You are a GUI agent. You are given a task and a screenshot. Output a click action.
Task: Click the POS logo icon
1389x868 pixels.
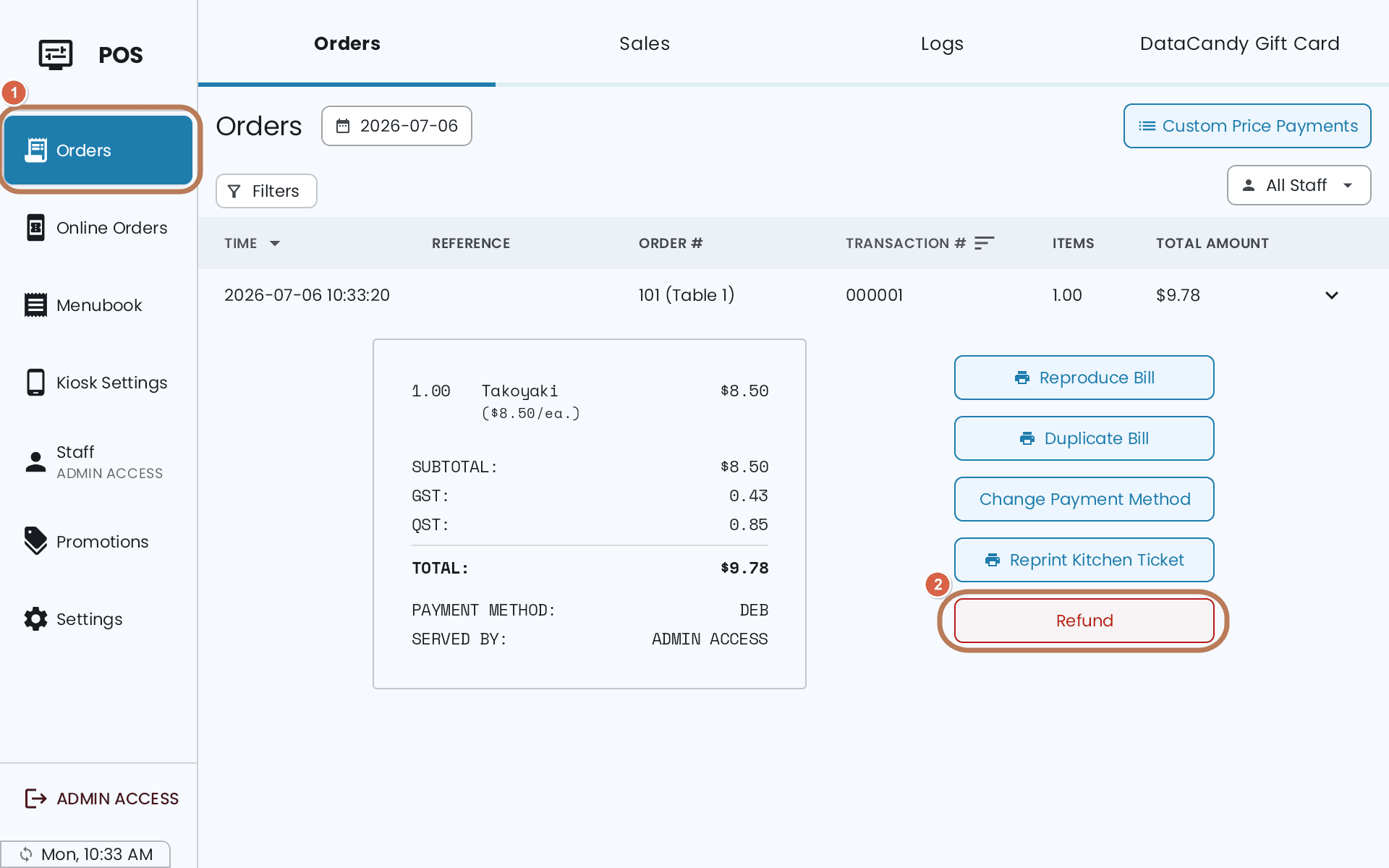(55, 54)
